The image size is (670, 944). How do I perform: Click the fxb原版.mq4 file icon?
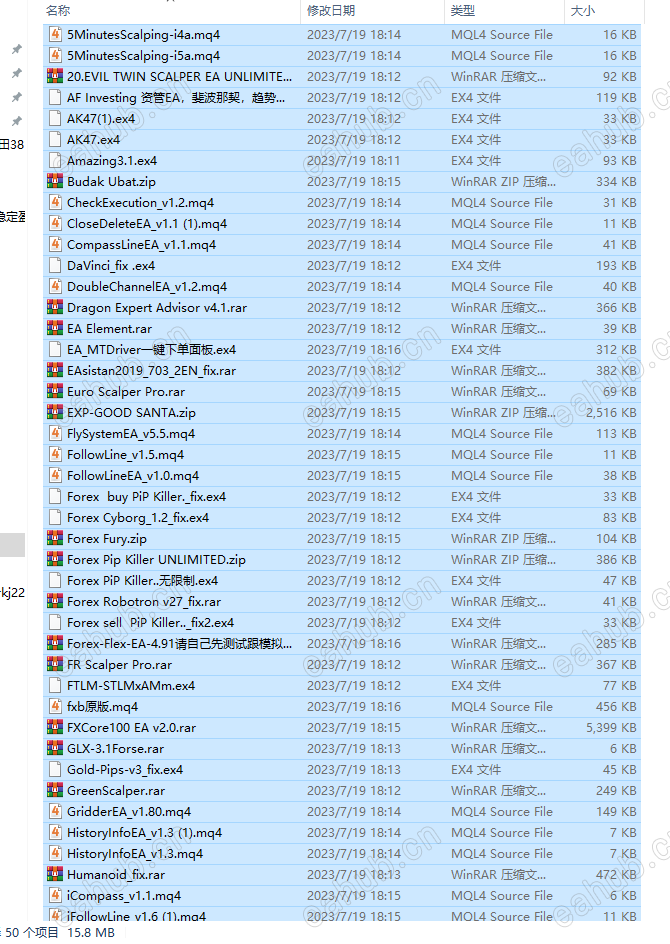[55, 706]
